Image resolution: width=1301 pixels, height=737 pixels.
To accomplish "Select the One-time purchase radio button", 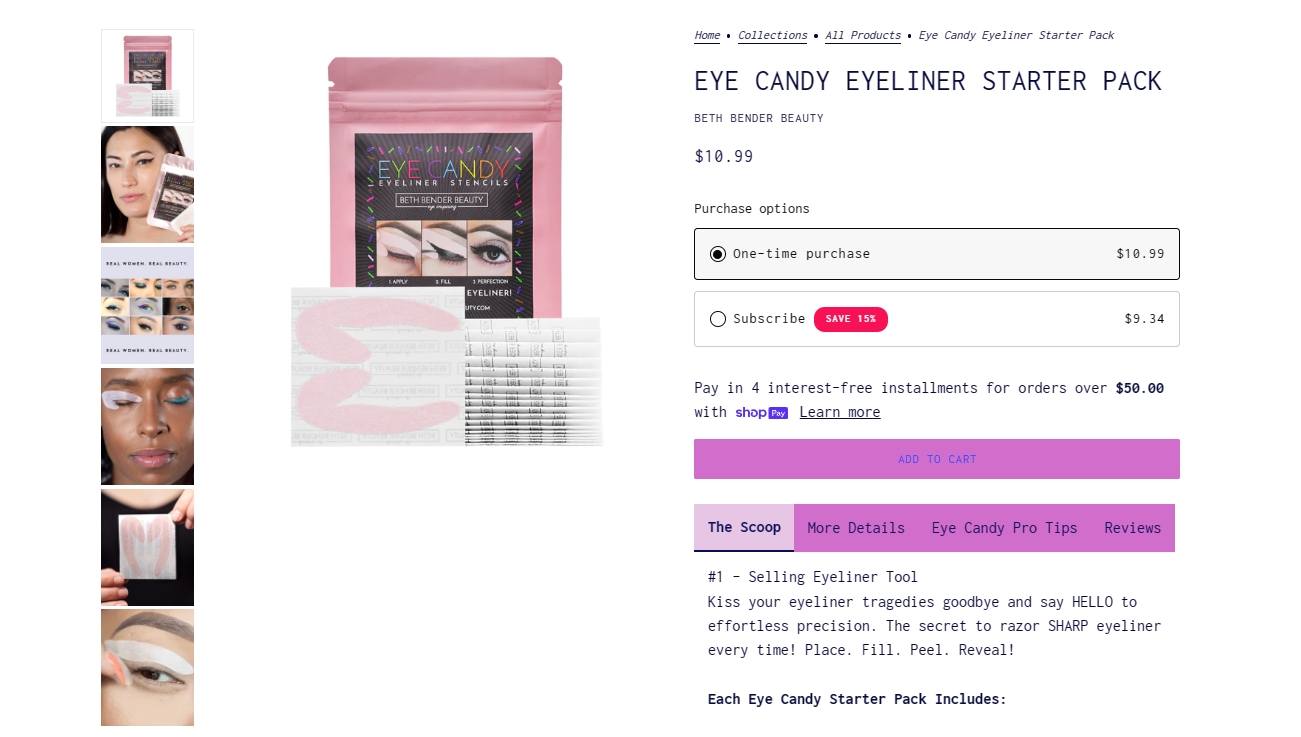I will [718, 254].
